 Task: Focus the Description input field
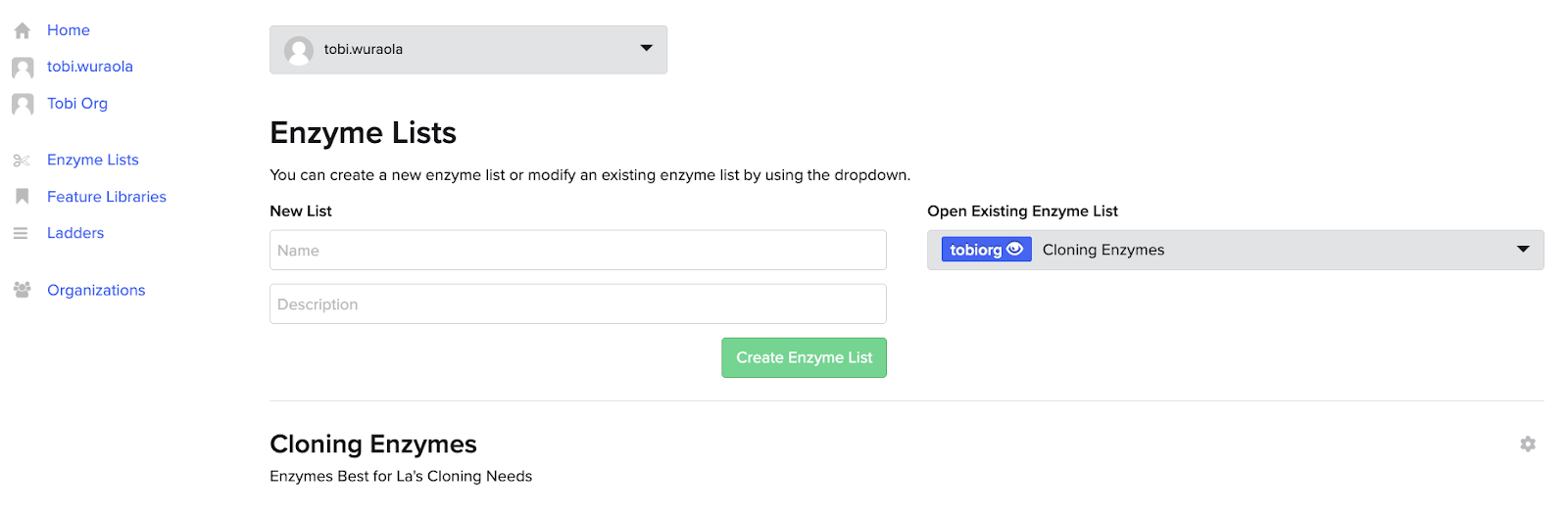(577, 304)
